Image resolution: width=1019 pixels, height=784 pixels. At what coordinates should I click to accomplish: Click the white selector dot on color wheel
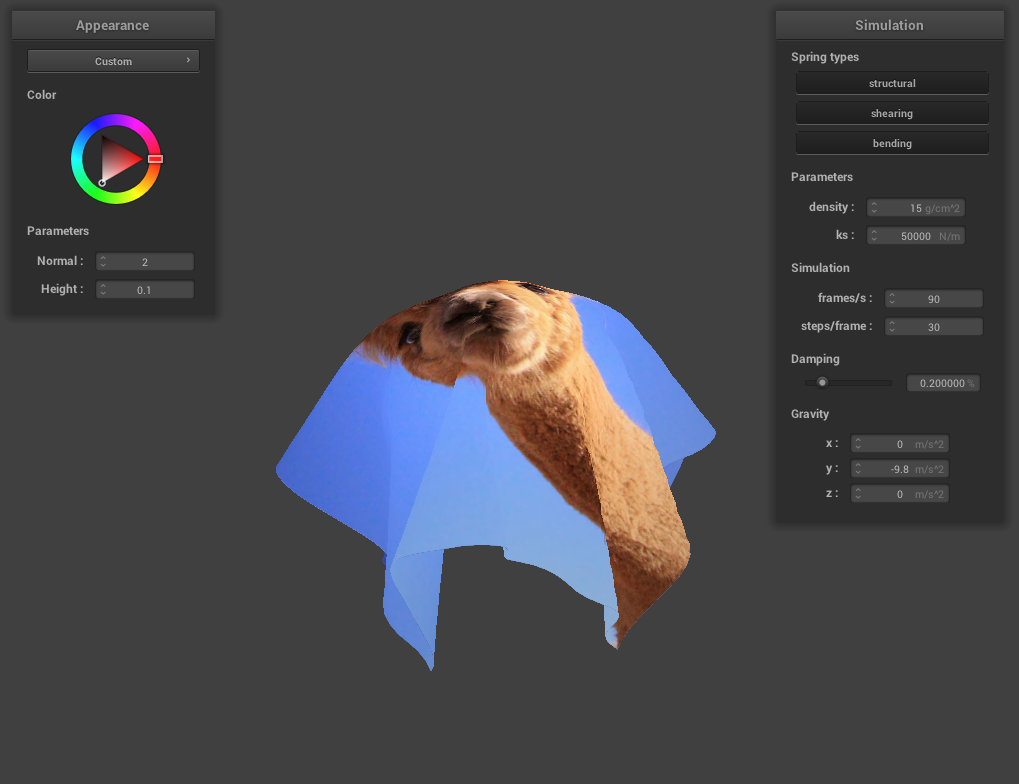pyautogui.click(x=102, y=182)
